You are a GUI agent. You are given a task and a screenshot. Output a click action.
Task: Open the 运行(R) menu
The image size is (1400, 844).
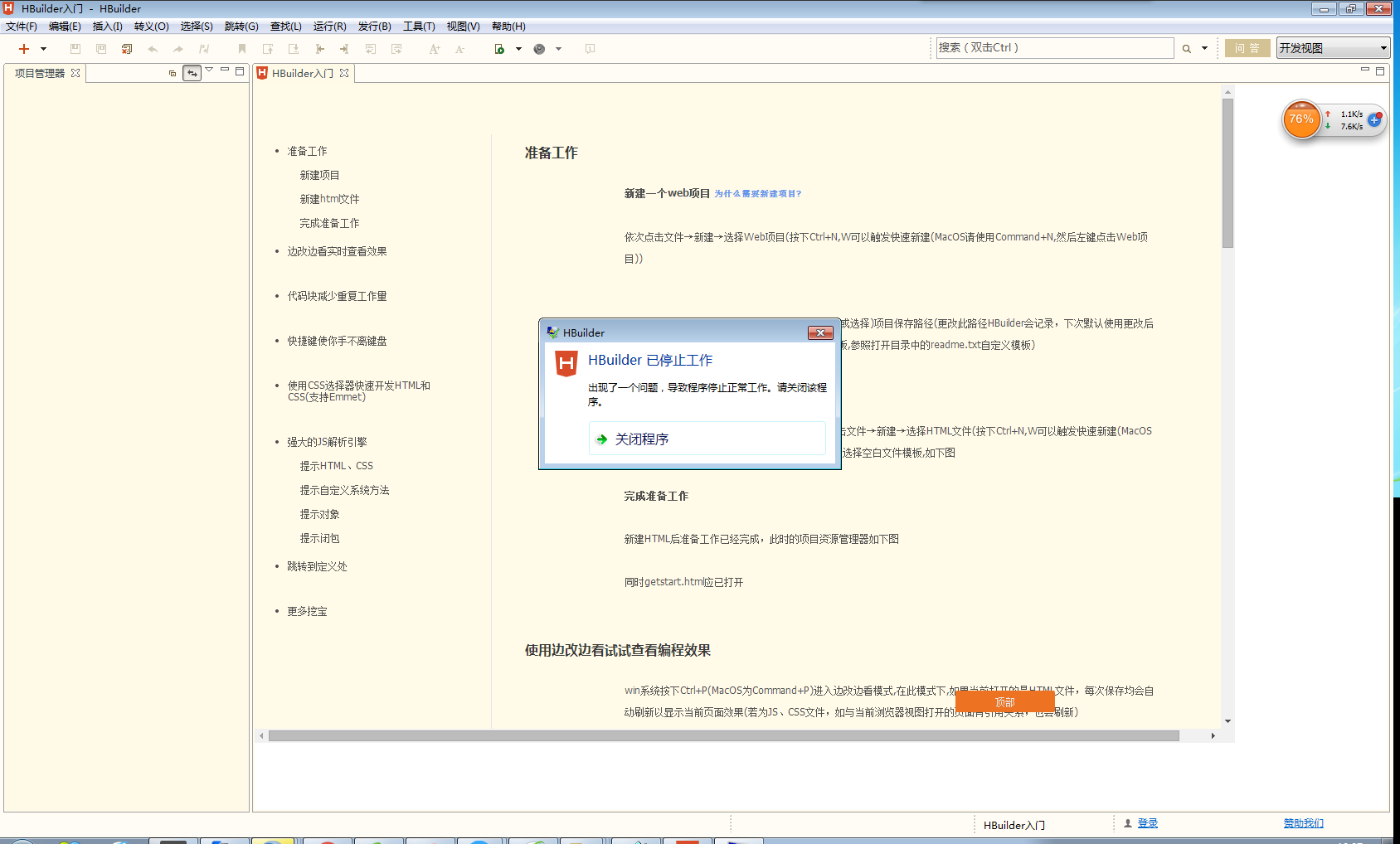329,27
